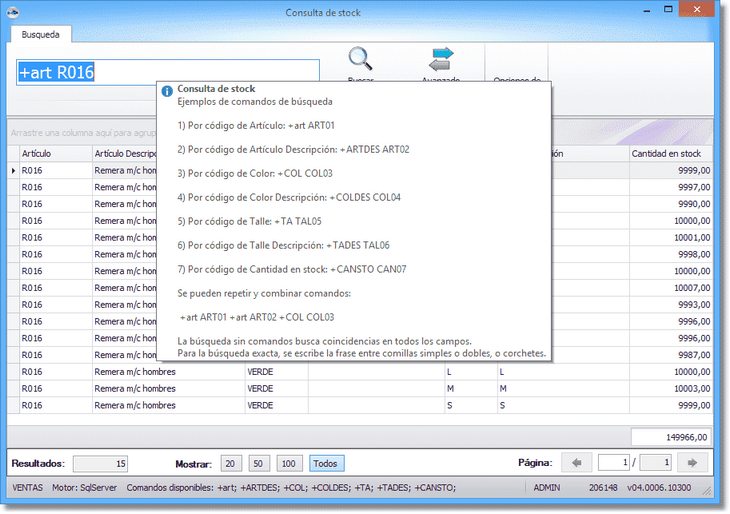Click the search box containing +art R016
The width and height of the screenshot is (730, 514).
[x=167, y=72]
